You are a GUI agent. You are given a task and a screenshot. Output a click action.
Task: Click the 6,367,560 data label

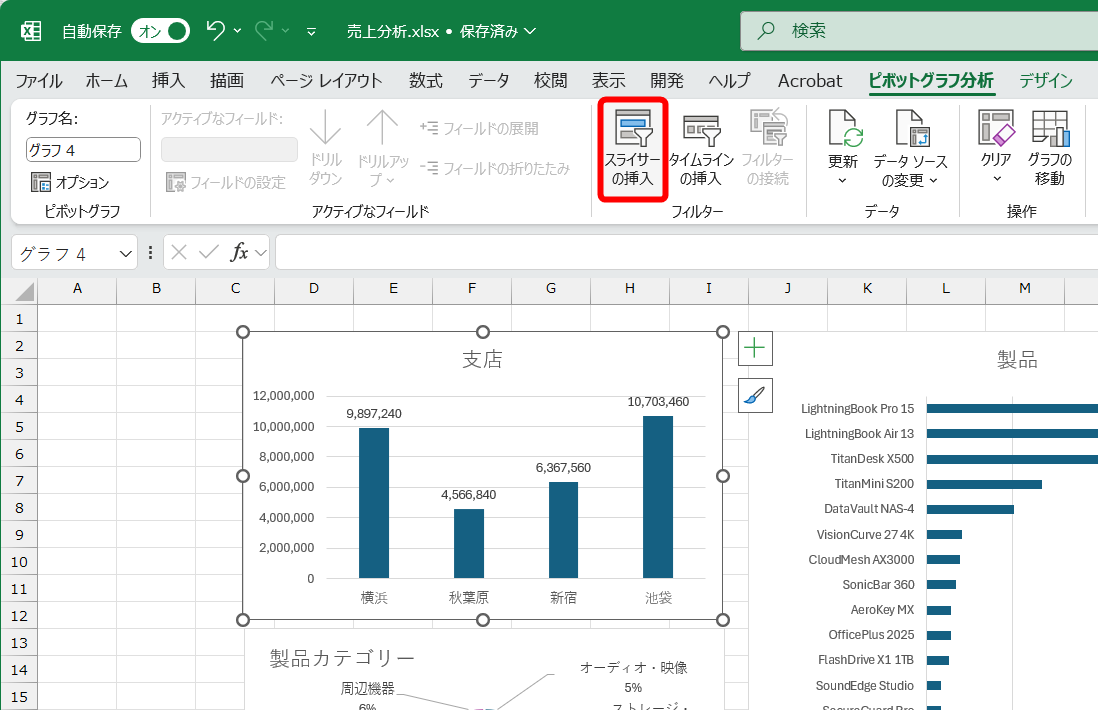(563, 468)
